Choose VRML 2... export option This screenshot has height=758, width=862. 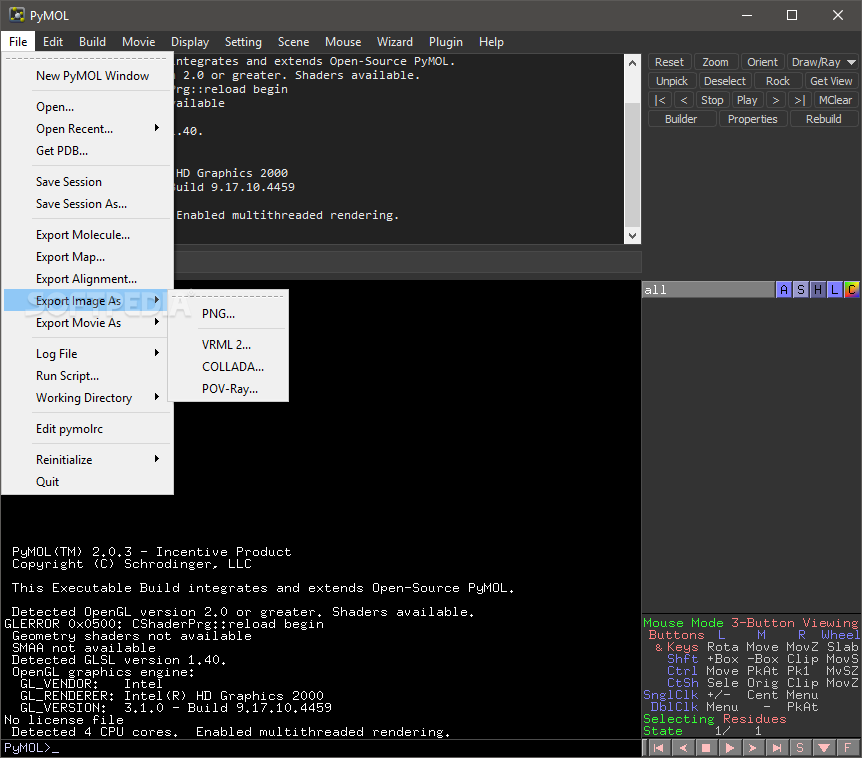[x=228, y=345]
